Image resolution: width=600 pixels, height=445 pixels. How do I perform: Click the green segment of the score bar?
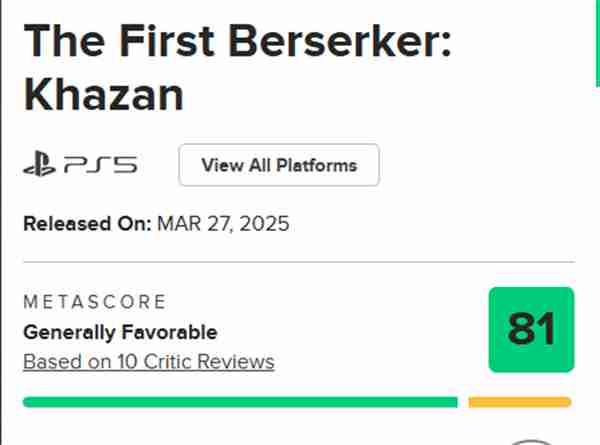(240, 402)
